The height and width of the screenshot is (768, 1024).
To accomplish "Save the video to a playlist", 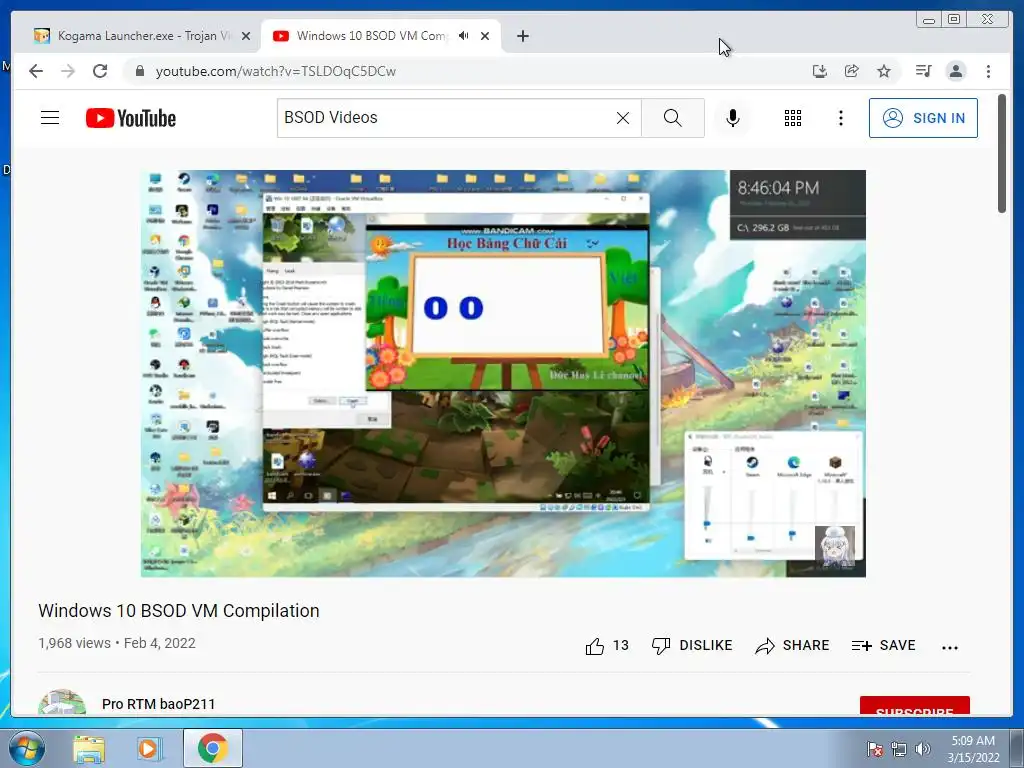I will 884,646.
